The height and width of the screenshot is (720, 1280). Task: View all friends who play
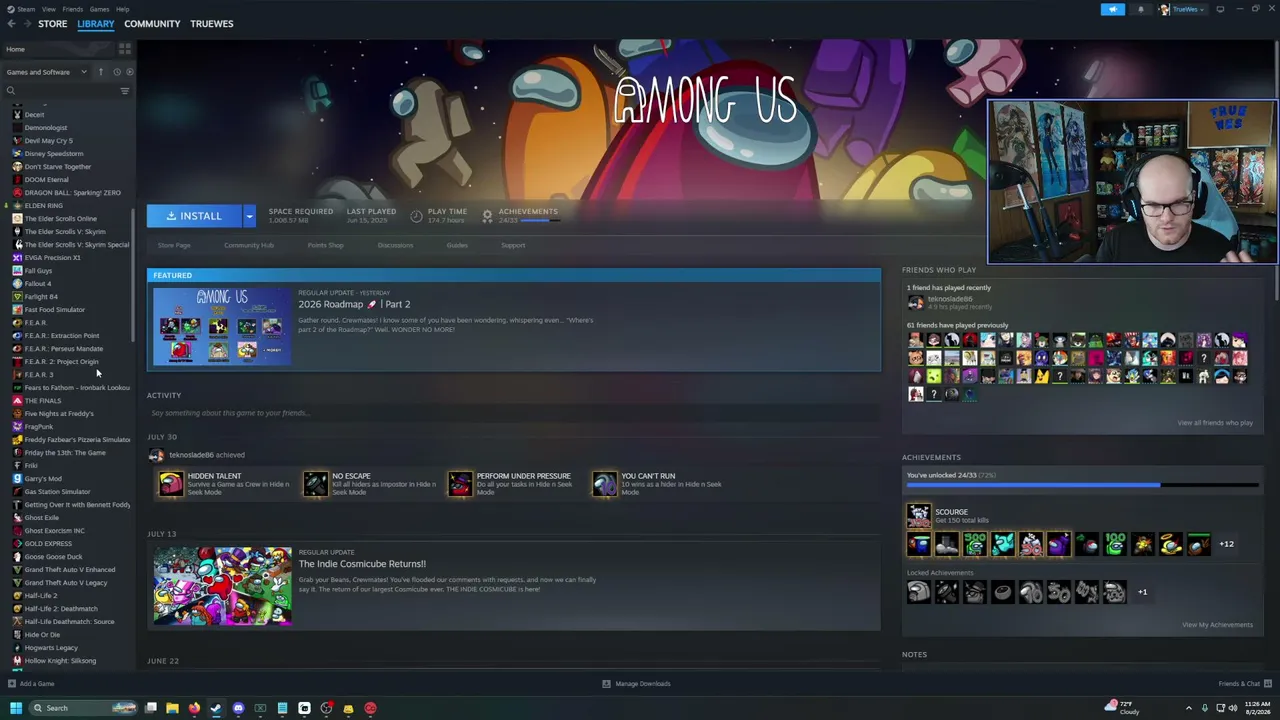1215,423
